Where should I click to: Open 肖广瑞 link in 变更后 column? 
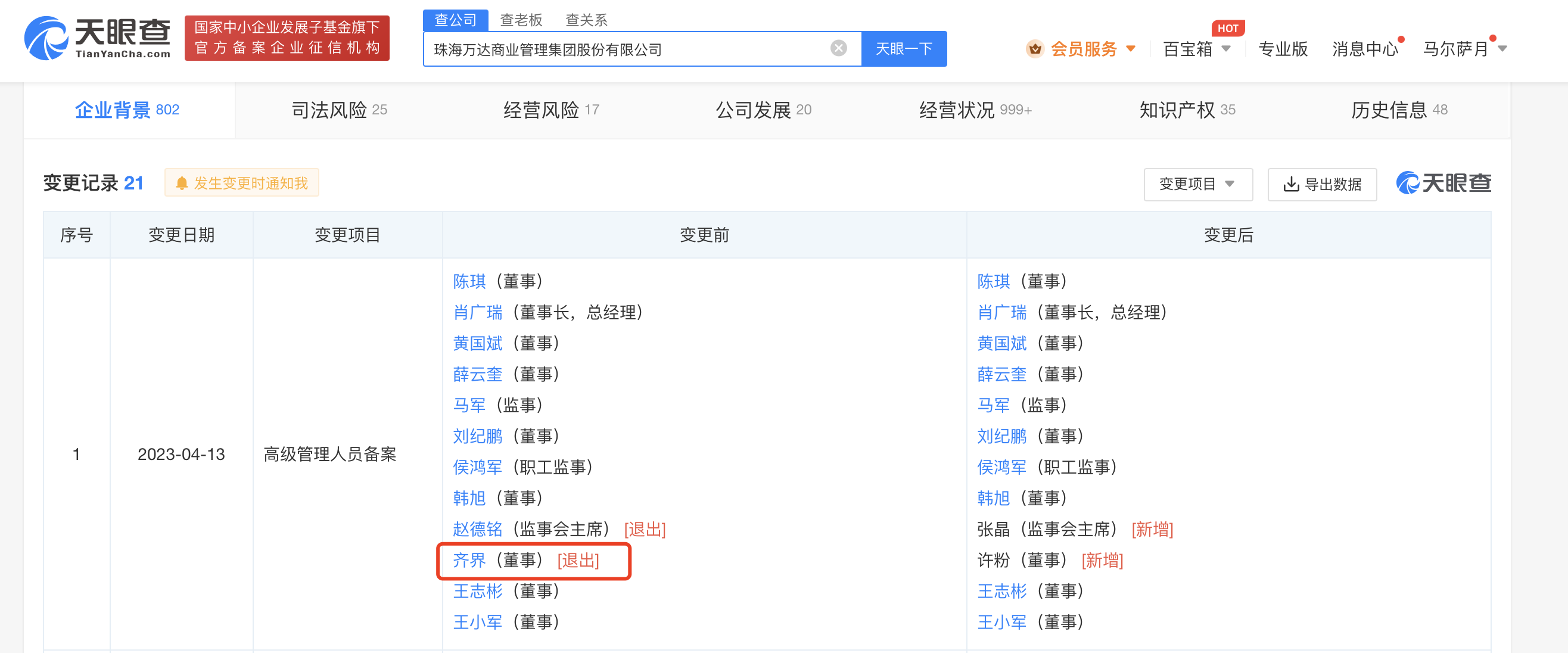pyautogui.click(x=1001, y=312)
